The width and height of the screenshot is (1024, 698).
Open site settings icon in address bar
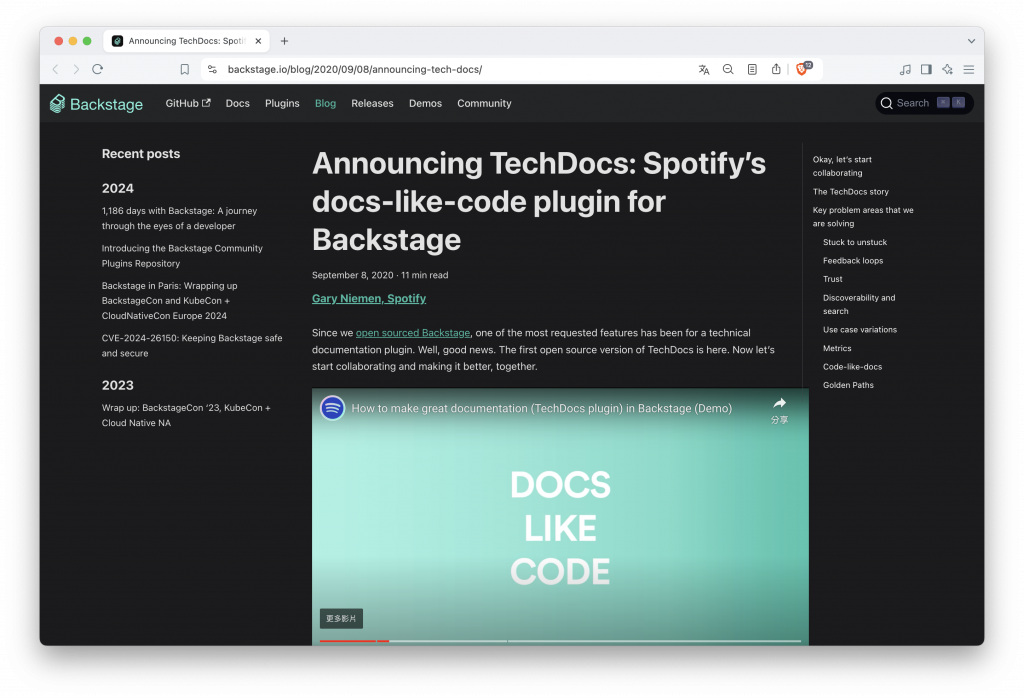tap(212, 69)
